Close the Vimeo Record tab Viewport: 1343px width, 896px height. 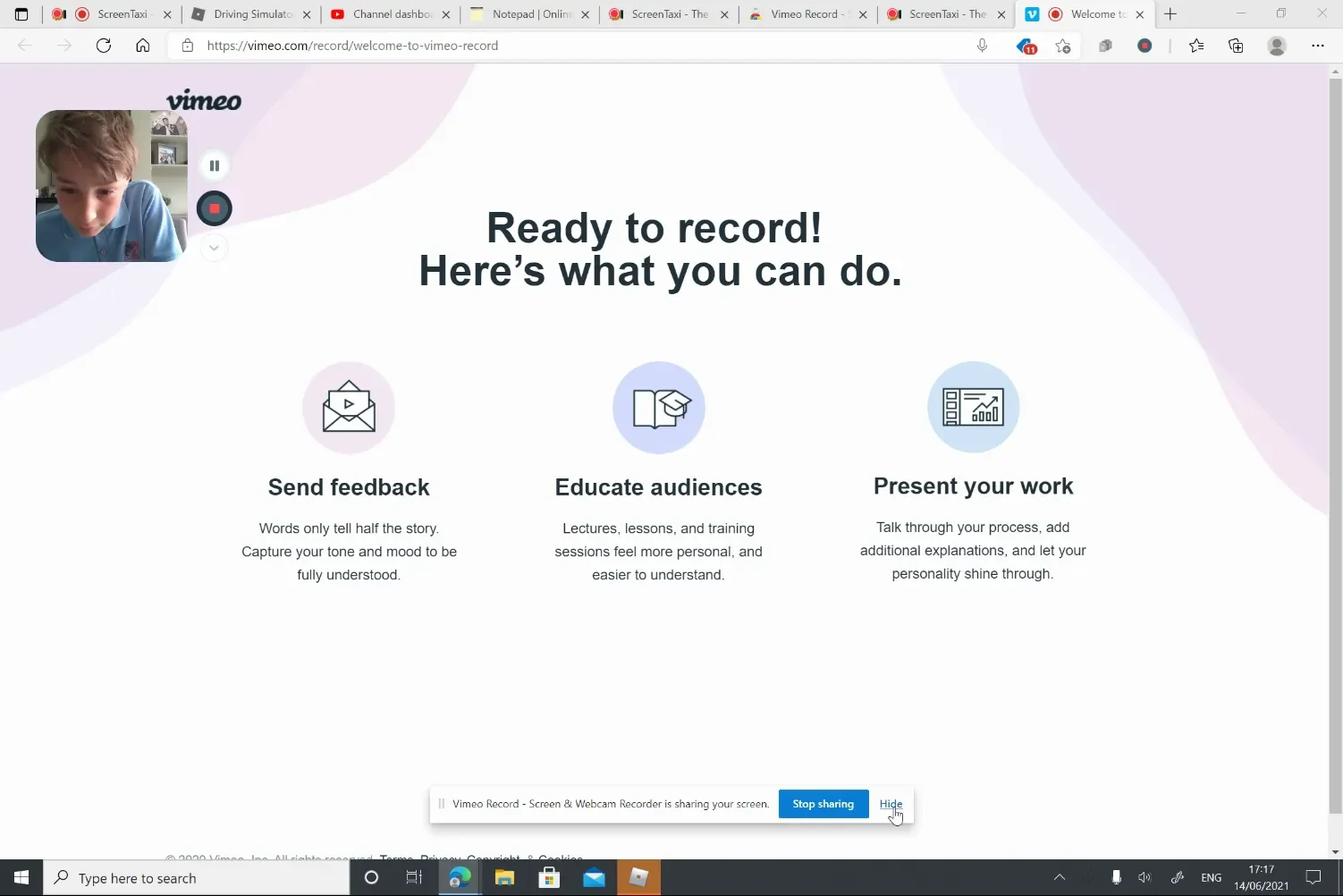tap(863, 14)
